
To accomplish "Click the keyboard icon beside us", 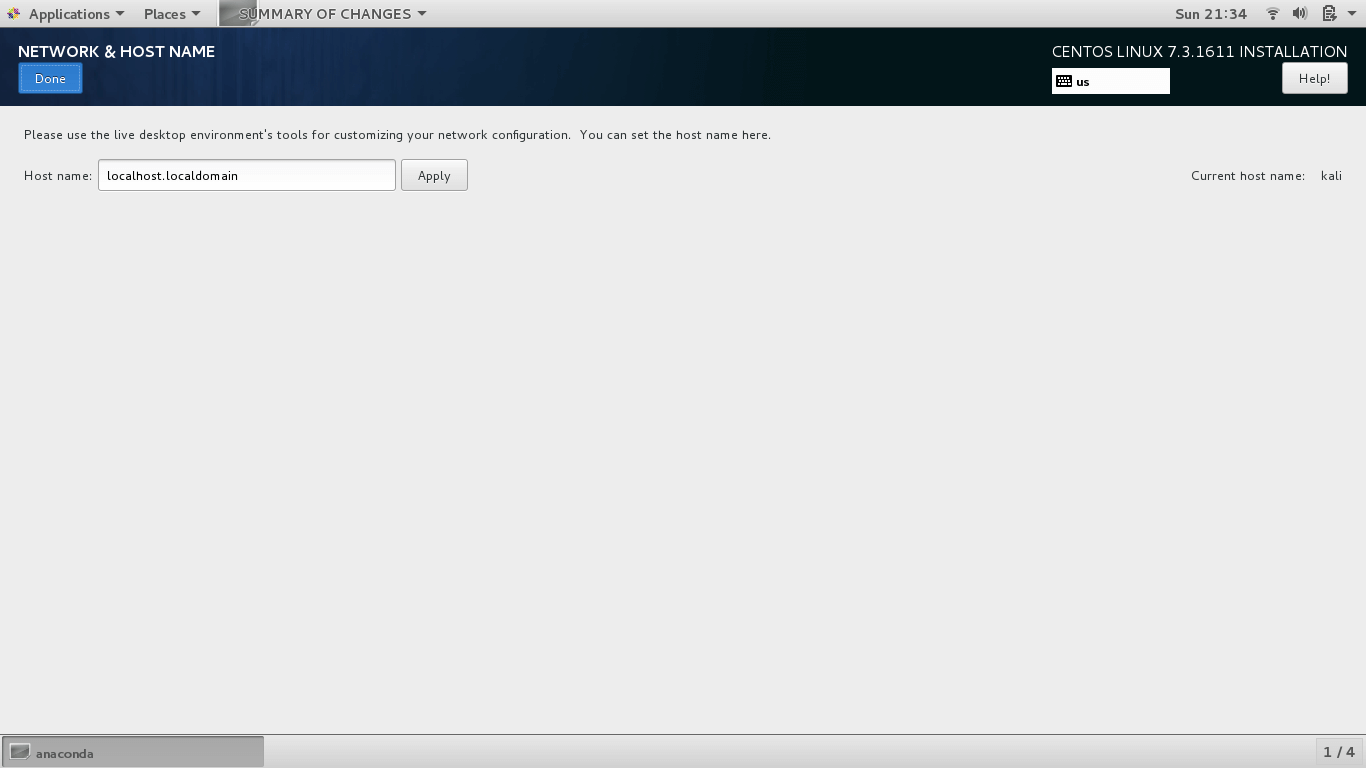I will click(1064, 81).
